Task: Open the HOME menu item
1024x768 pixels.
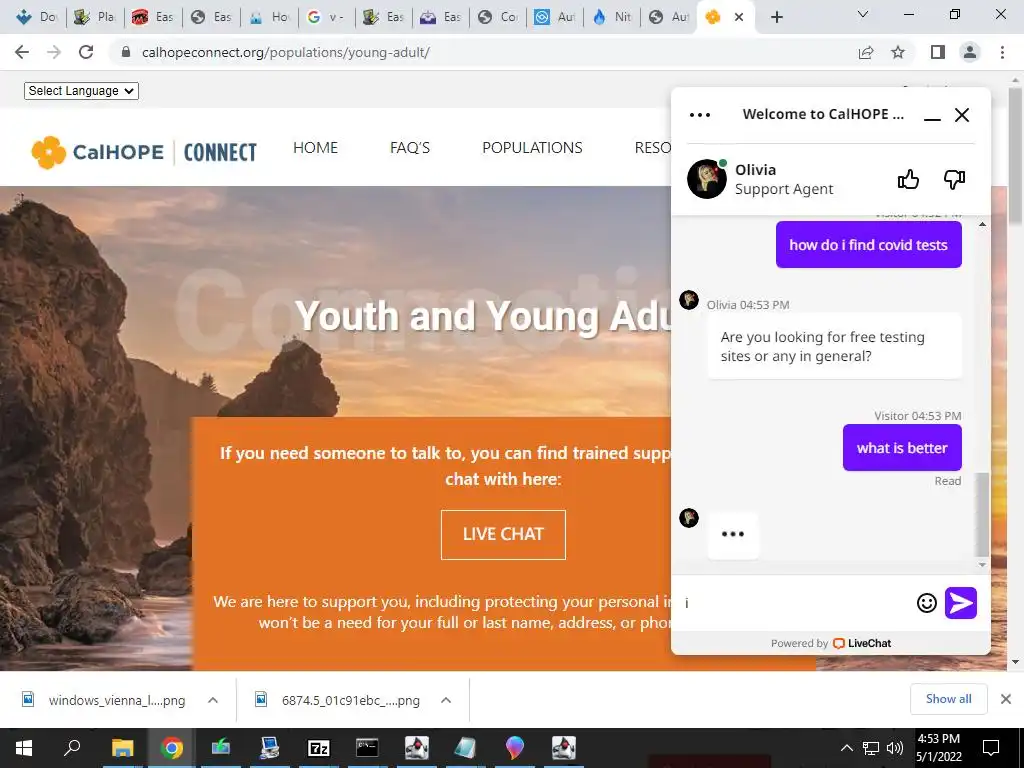Action: [x=315, y=148]
